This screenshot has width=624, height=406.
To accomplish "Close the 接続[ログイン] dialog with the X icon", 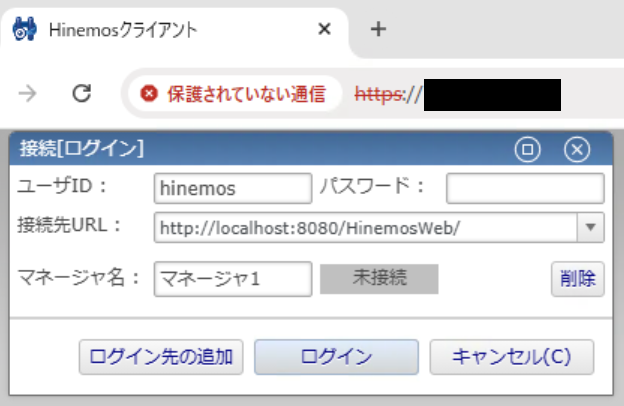I will [577, 149].
